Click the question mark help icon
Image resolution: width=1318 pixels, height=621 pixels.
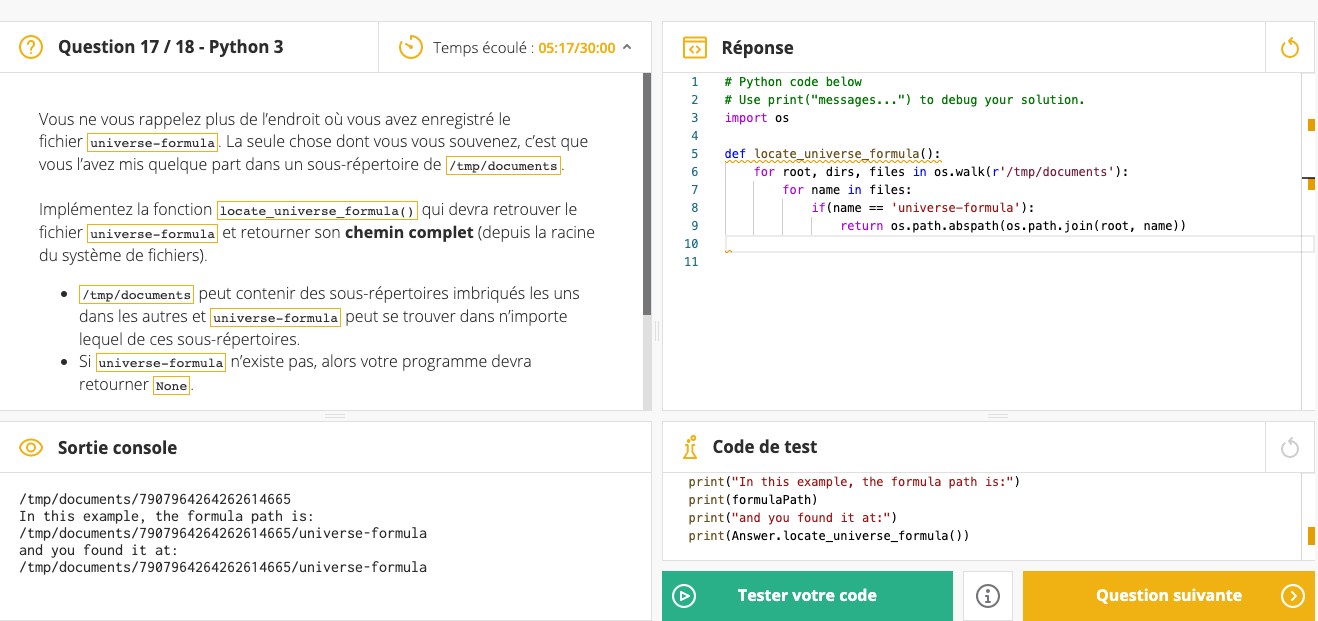tap(31, 47)
